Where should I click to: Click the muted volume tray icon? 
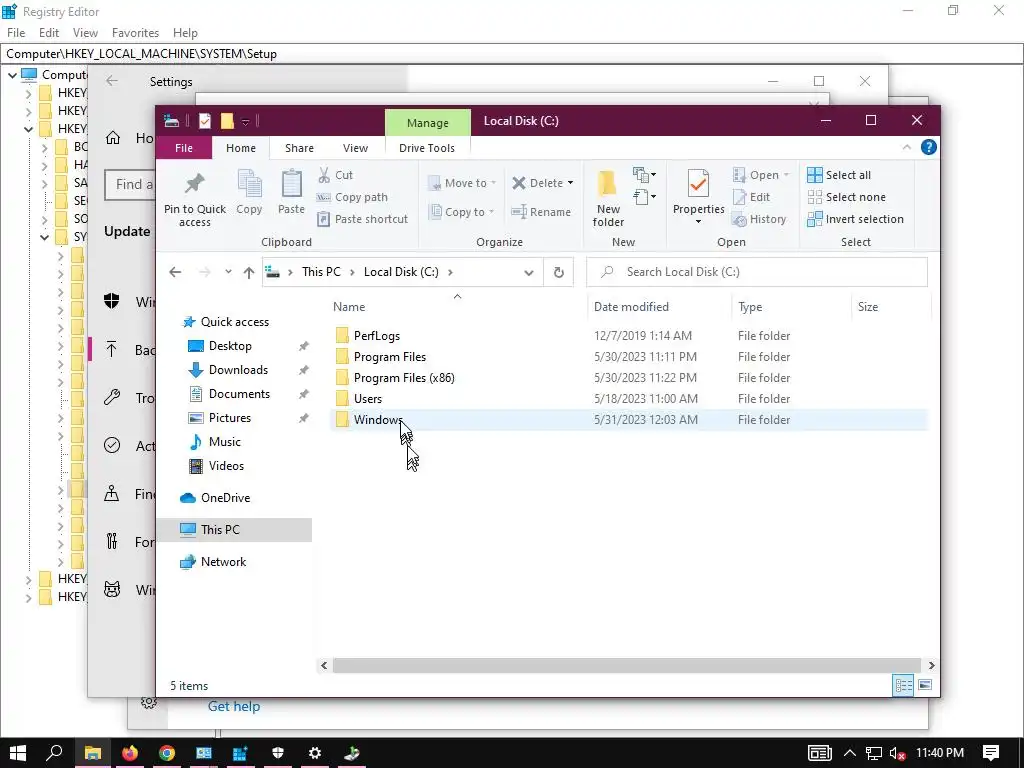click(898, 753)
